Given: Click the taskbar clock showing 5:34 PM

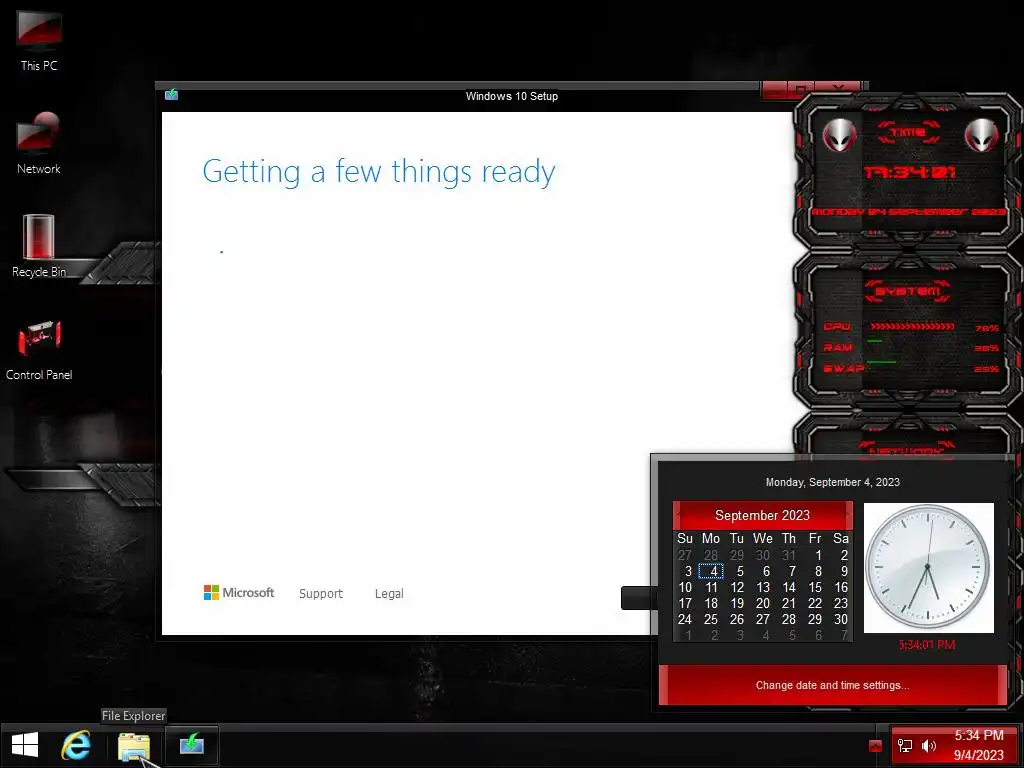Looking at the screenshot, I should coord(978,745).
